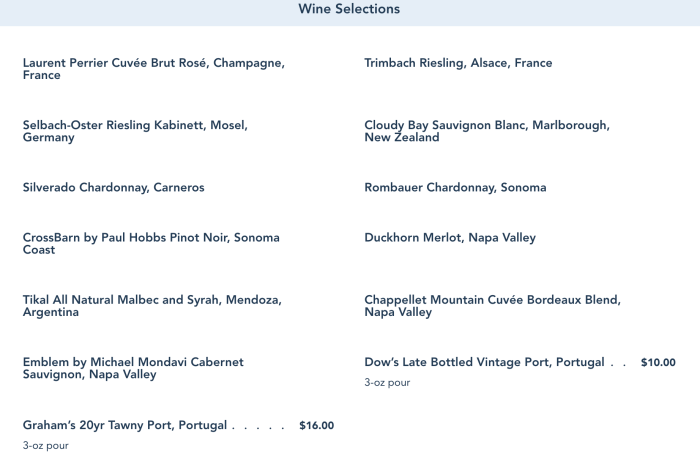
Task: Click the $16.00 price
Action: tap(316, 425)
